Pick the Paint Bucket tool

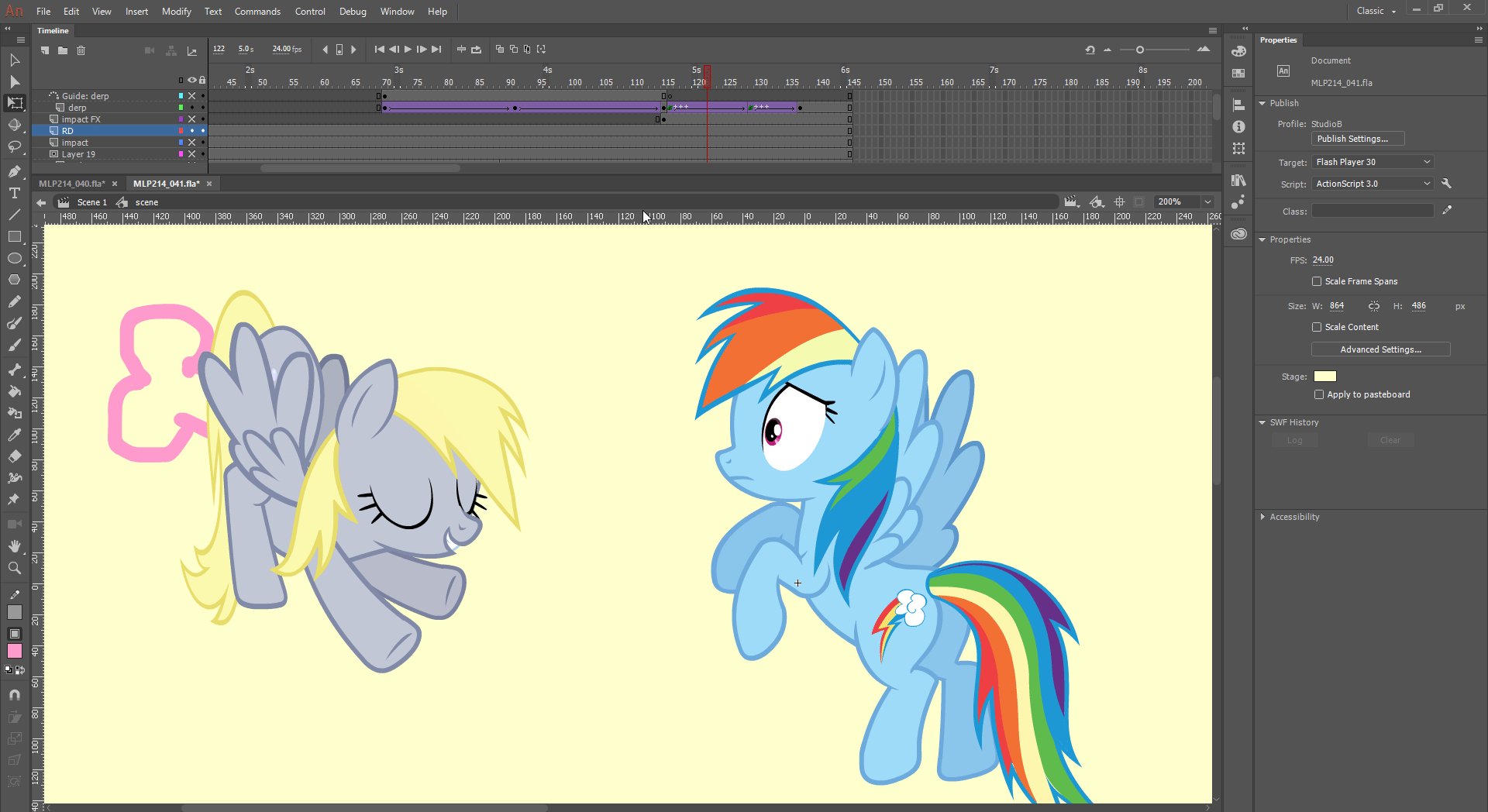click(x=14, y=391)
